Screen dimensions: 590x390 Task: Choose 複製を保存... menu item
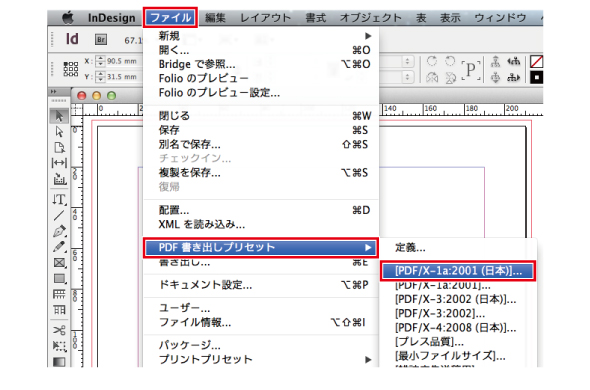261,173
